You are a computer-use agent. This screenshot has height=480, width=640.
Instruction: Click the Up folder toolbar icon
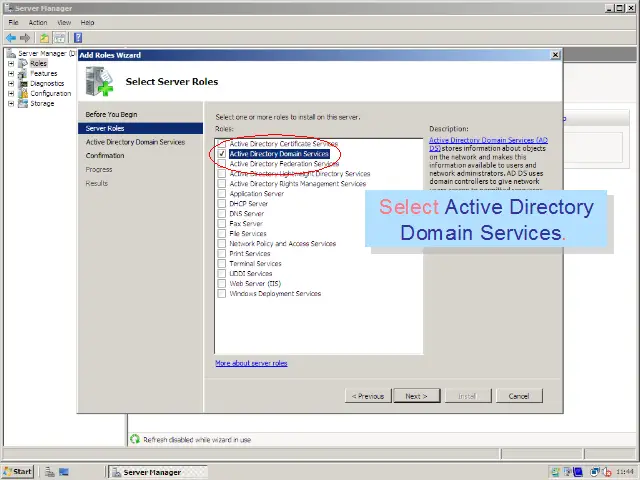[x=44, y=38]
